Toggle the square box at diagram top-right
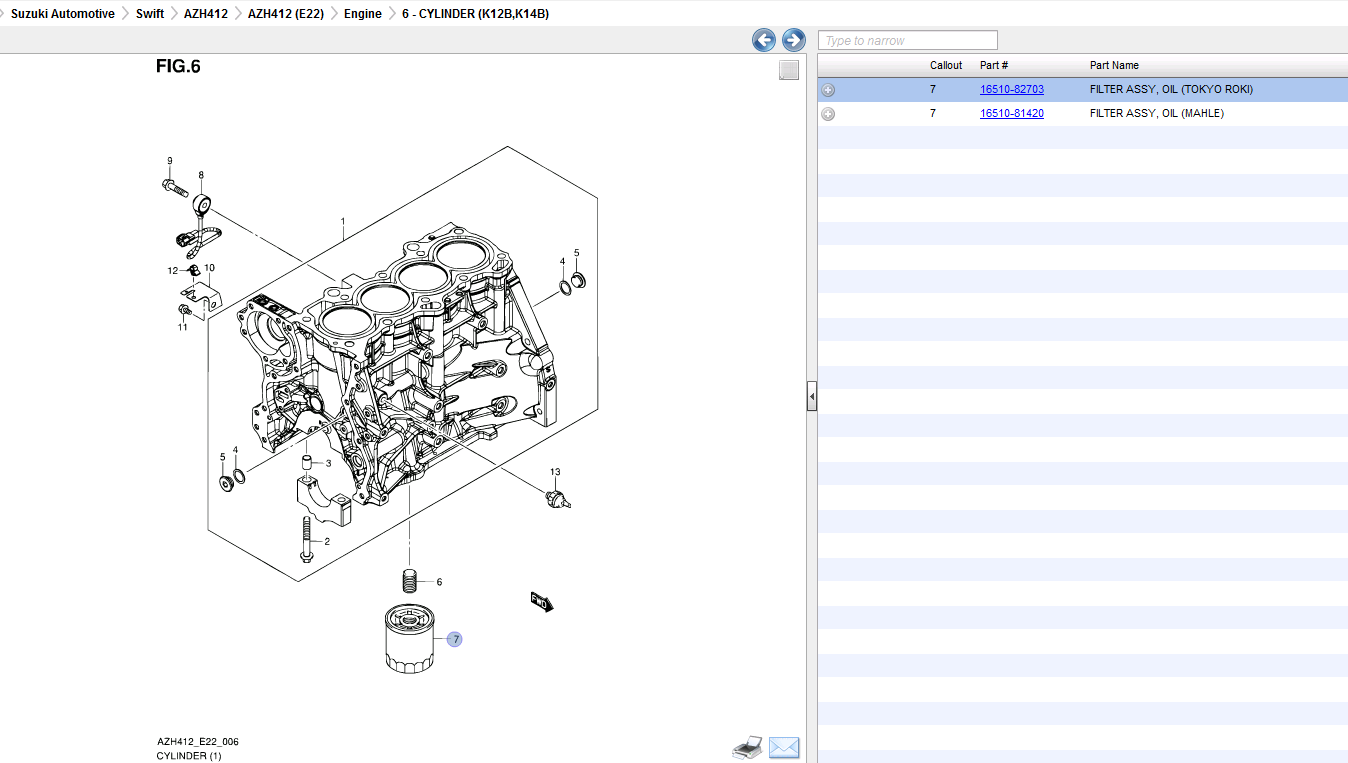Screen dimensions: 1348x763 [x=789, y=70]
